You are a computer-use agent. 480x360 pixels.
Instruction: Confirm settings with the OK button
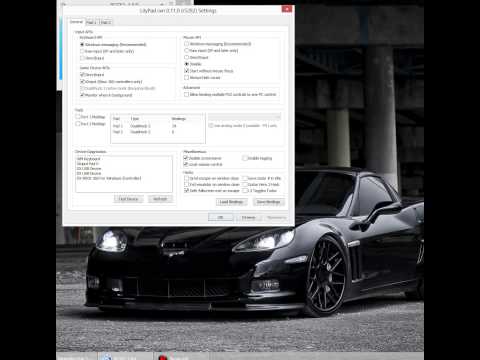click(x=220, y=217)
